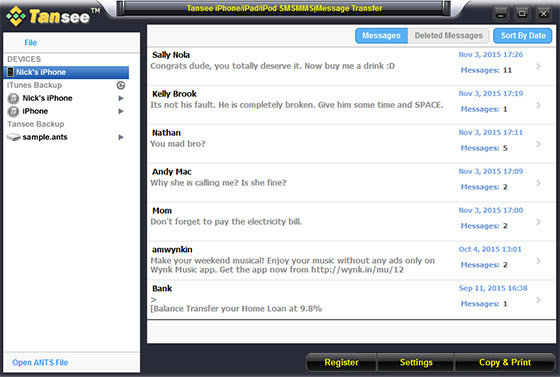The height and width of the screenshot is (377, 560).
Task: Click message 'Its not his fault' preview
Action: tap(297, 105)
